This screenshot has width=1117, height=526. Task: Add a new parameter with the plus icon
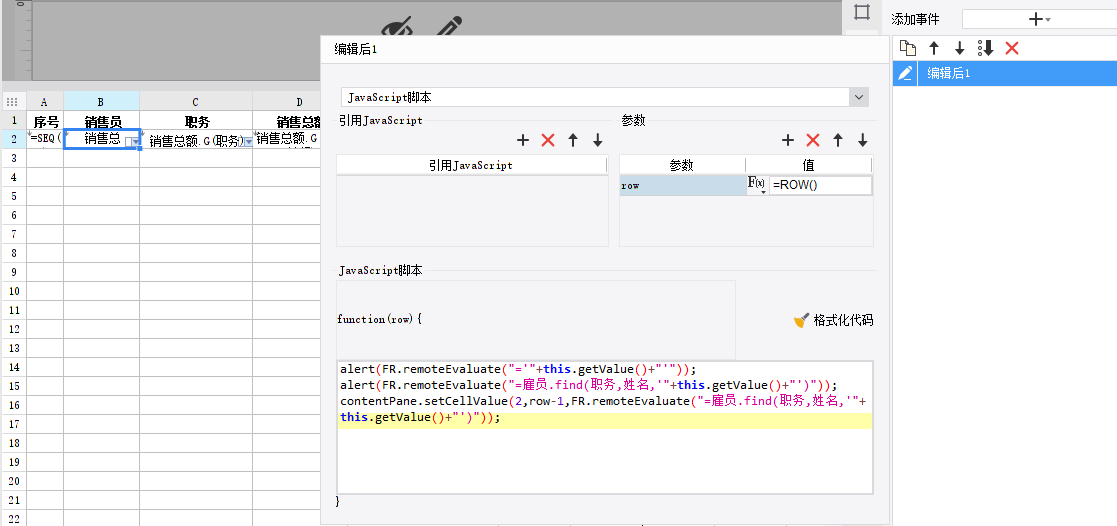click(788, 140)
